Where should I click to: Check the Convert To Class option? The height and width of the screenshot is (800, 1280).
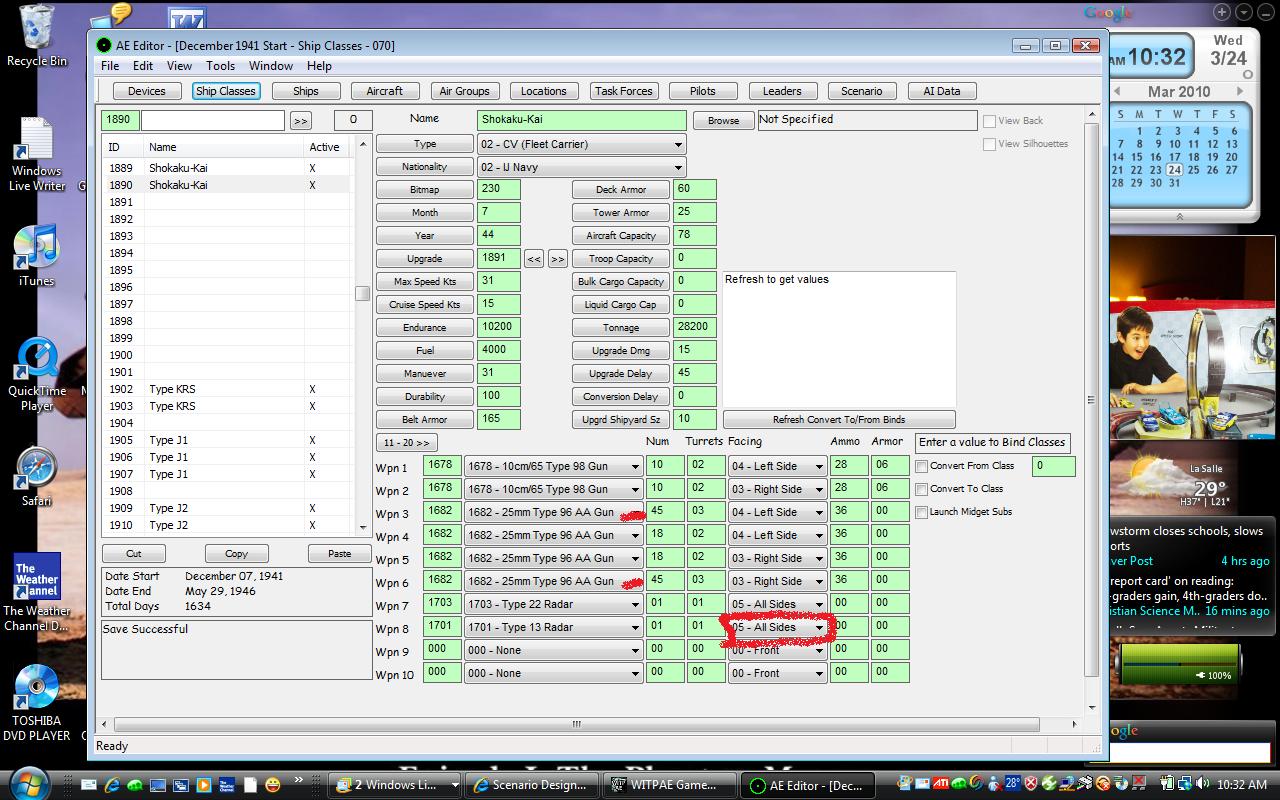(x=922, y=489)
